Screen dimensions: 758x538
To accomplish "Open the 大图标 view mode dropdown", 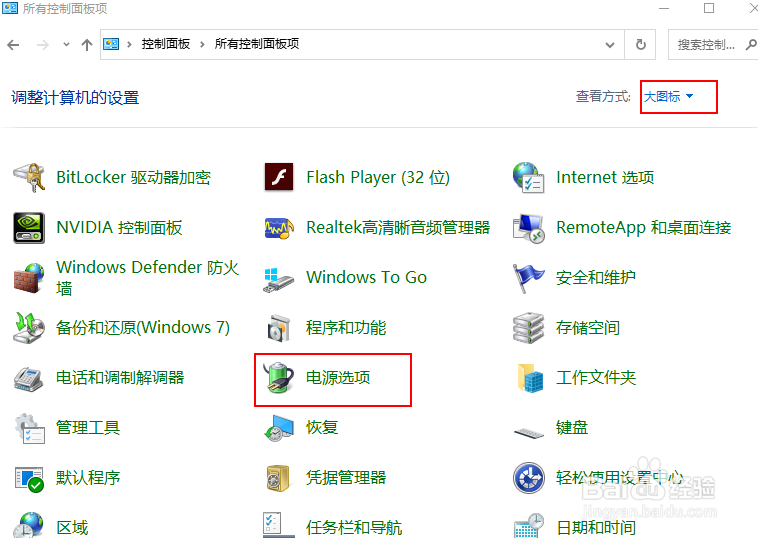I will click(669, 97).
